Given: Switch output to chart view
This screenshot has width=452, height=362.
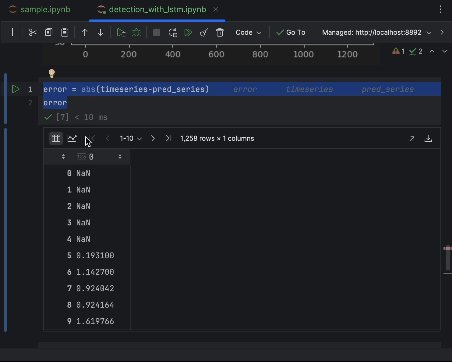Looking at the screenshot, I should [72, 138].
